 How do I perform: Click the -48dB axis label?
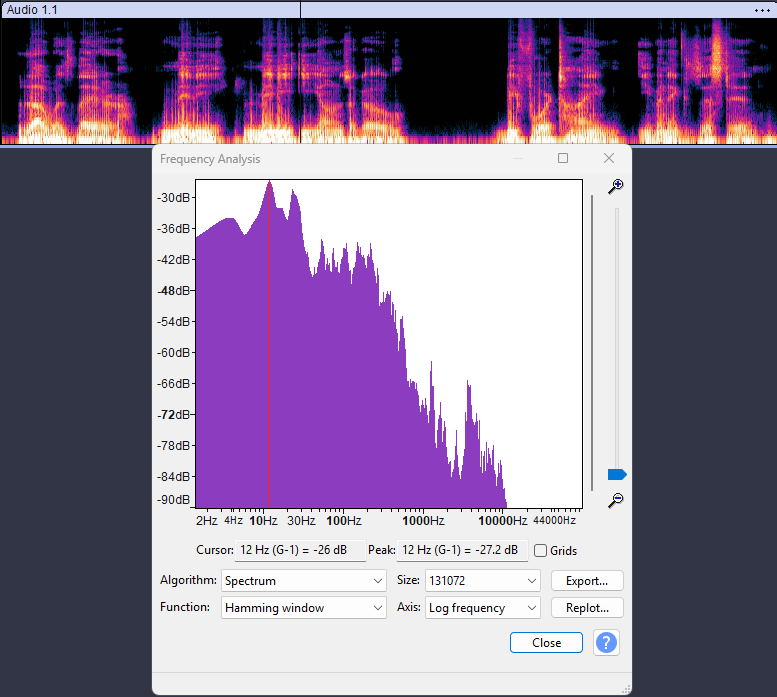click(x=173, y=291)
